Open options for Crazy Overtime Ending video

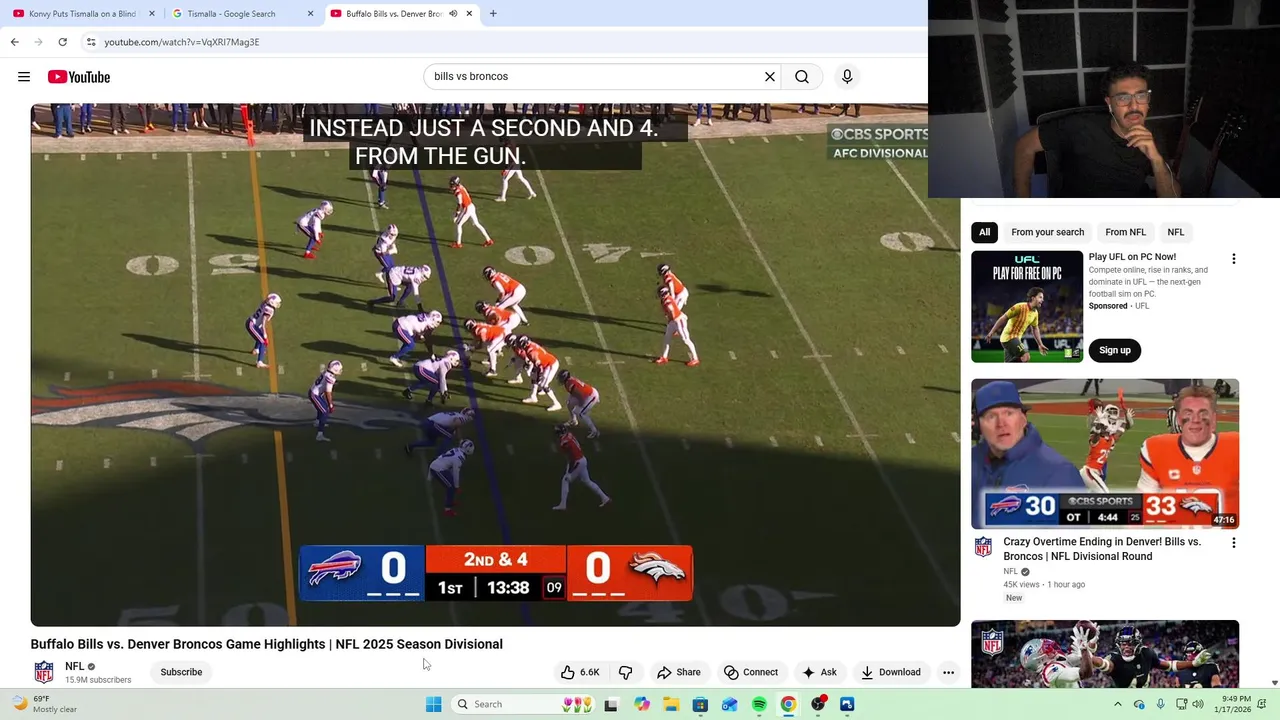tap(1233, 543)
